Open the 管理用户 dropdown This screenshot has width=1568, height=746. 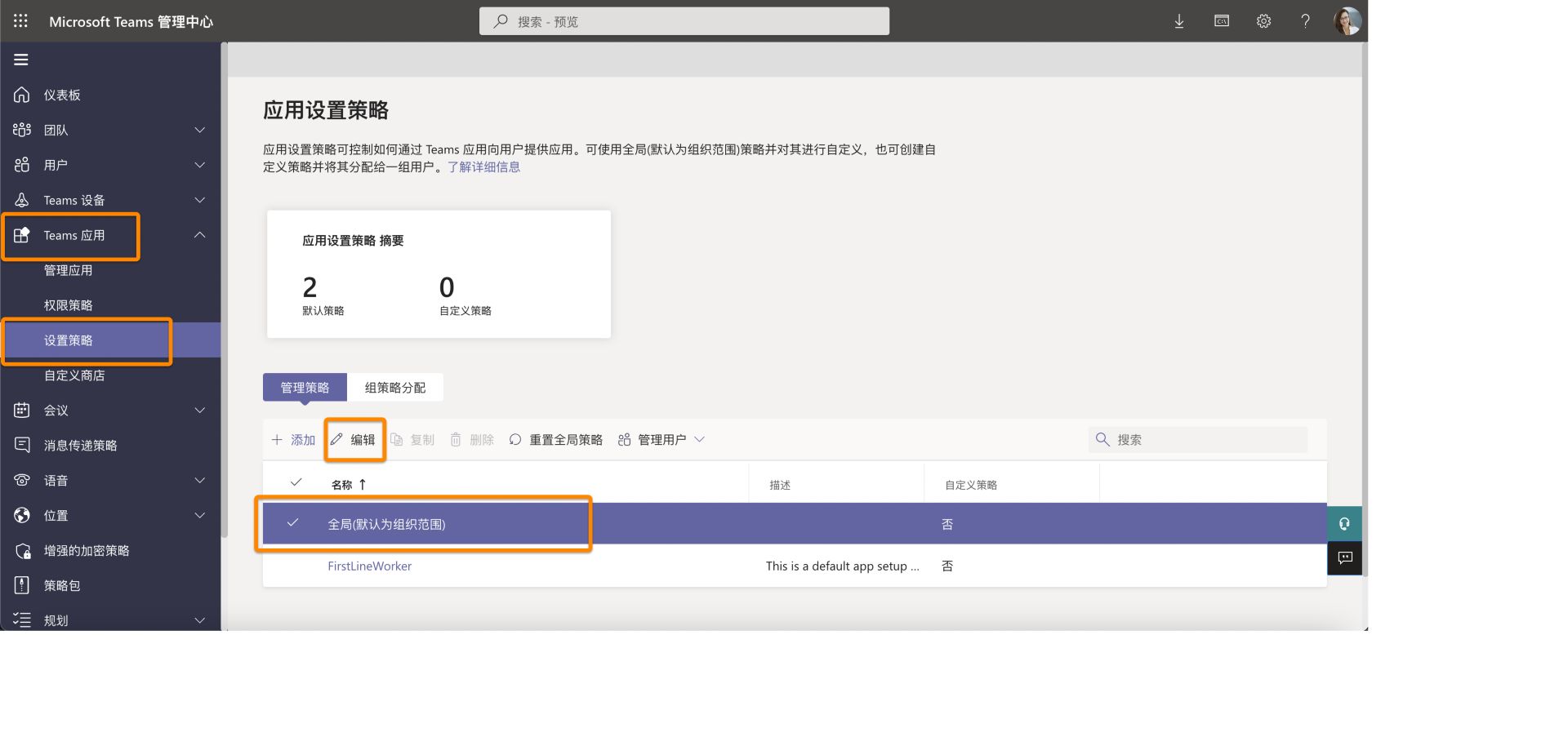[661, 440]
